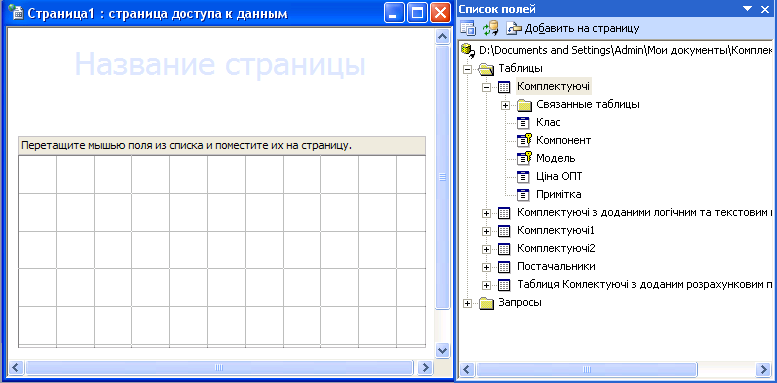Click the Компонент key field icon
Image resolution: width=777 pixels, height=383 pixels.
point(524,141)
